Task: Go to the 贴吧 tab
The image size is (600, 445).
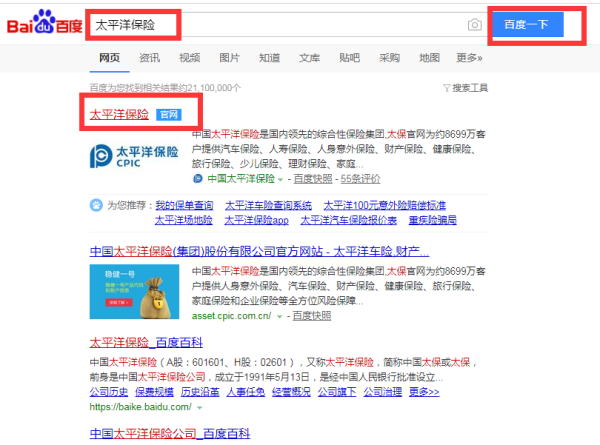Action: pos(349,58)
